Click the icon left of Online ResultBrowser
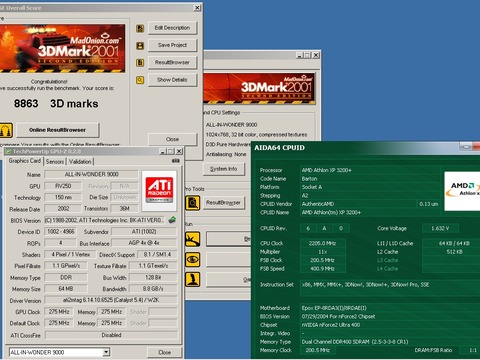Viewport: 480px width, 360px height. [x=6, y=130]
